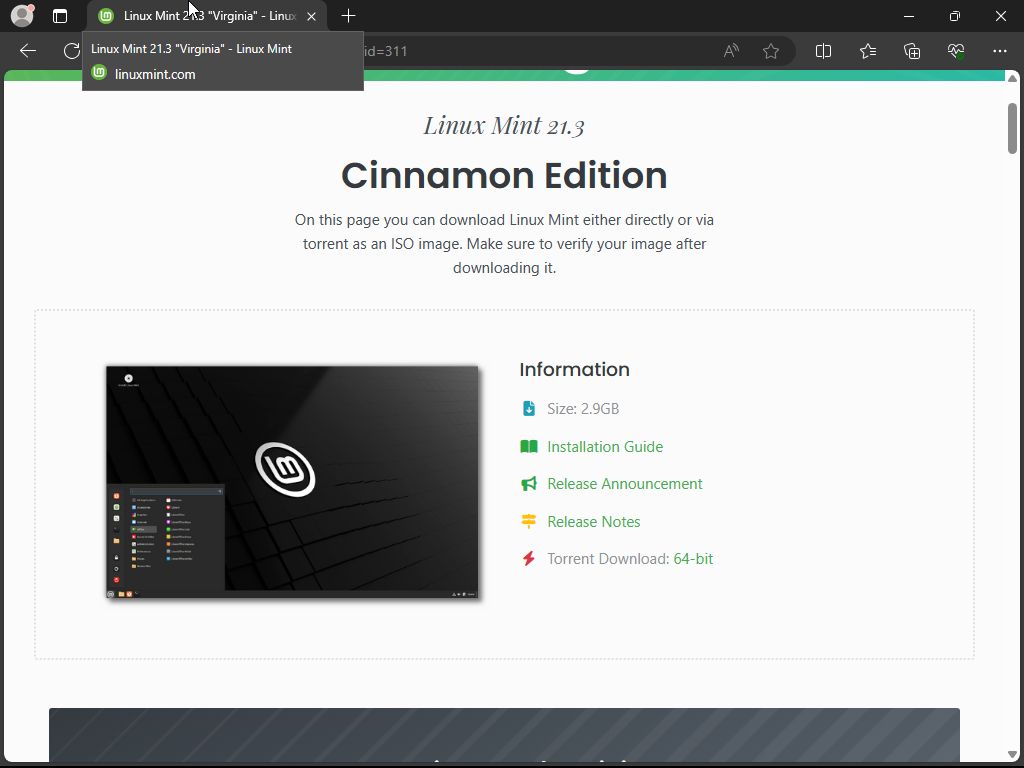Image resolution: width=1024 pixels, height=768 pixels.
Task: Open Settings and more ellipsis menu
Action: coord(999,51)
